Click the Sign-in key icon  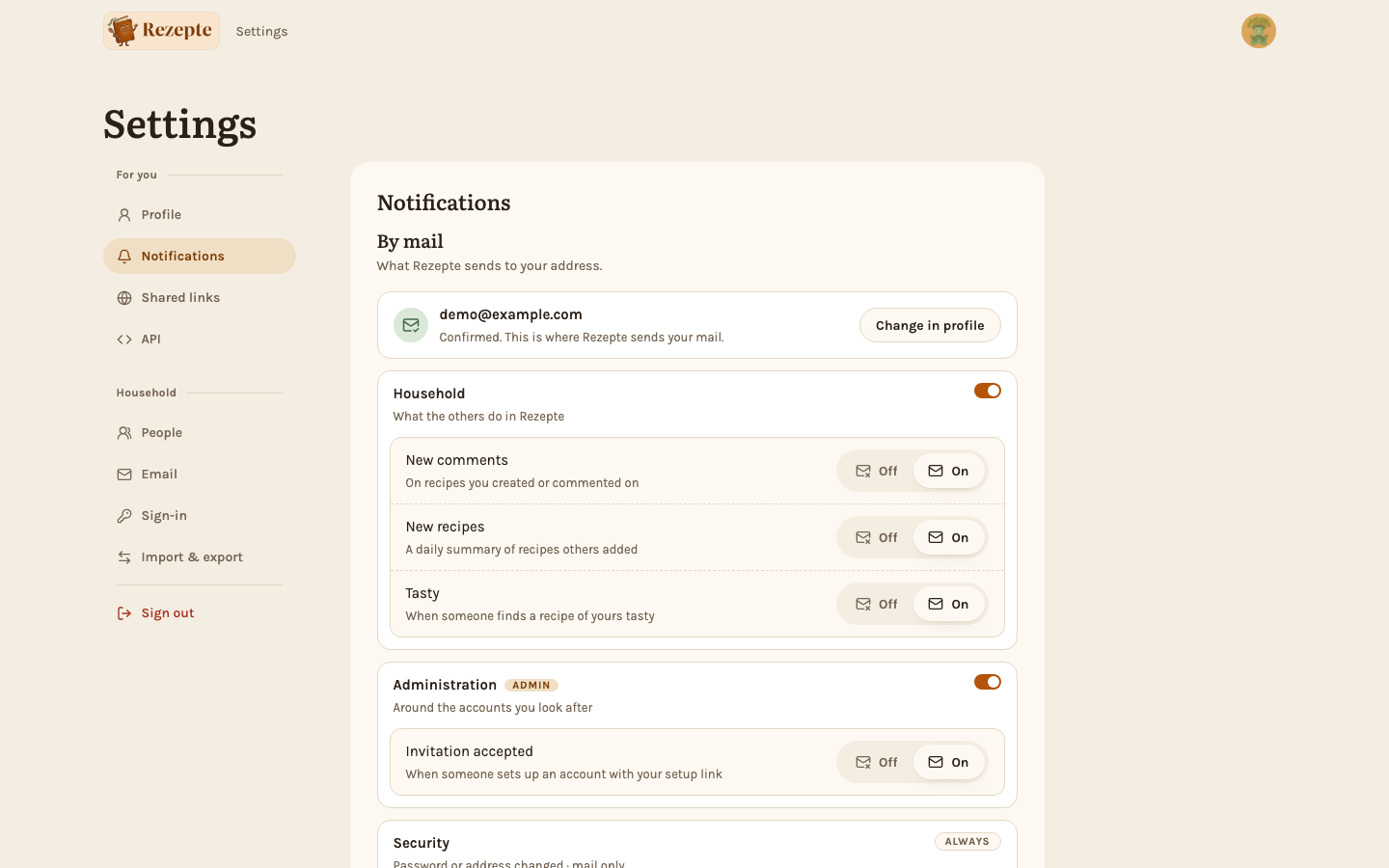124,516
